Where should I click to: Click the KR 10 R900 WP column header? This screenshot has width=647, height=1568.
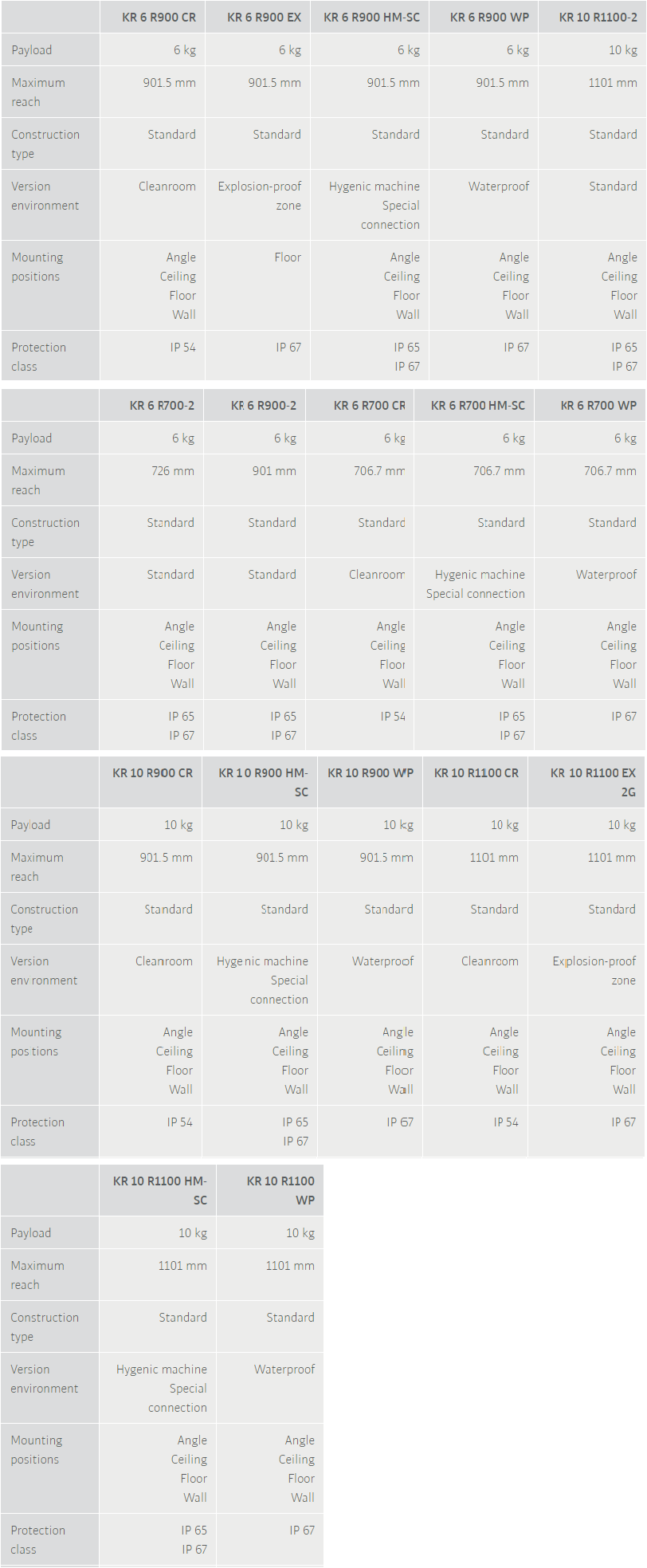click(x=371, y=773)
